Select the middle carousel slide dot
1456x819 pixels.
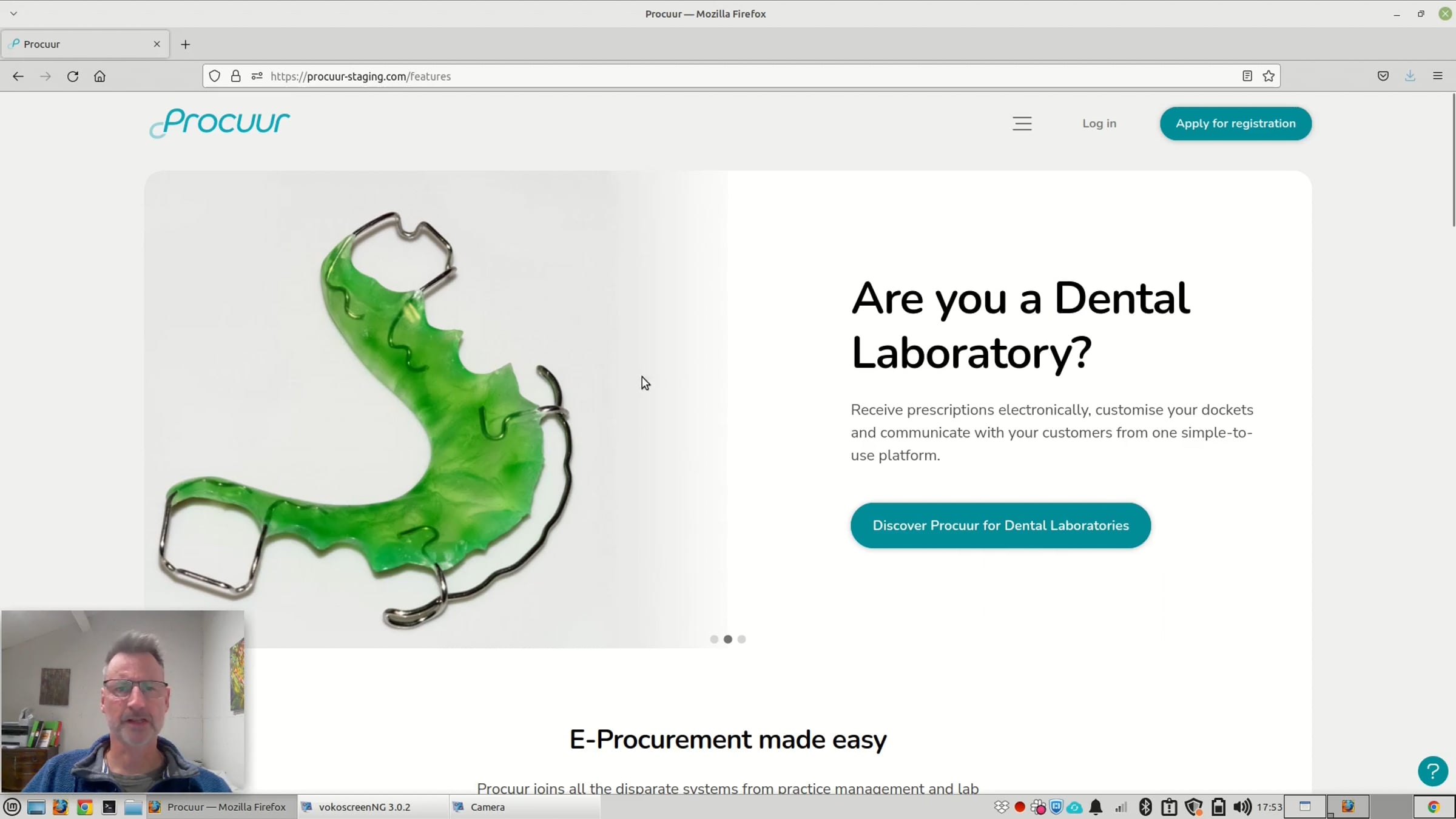(728, 639)
